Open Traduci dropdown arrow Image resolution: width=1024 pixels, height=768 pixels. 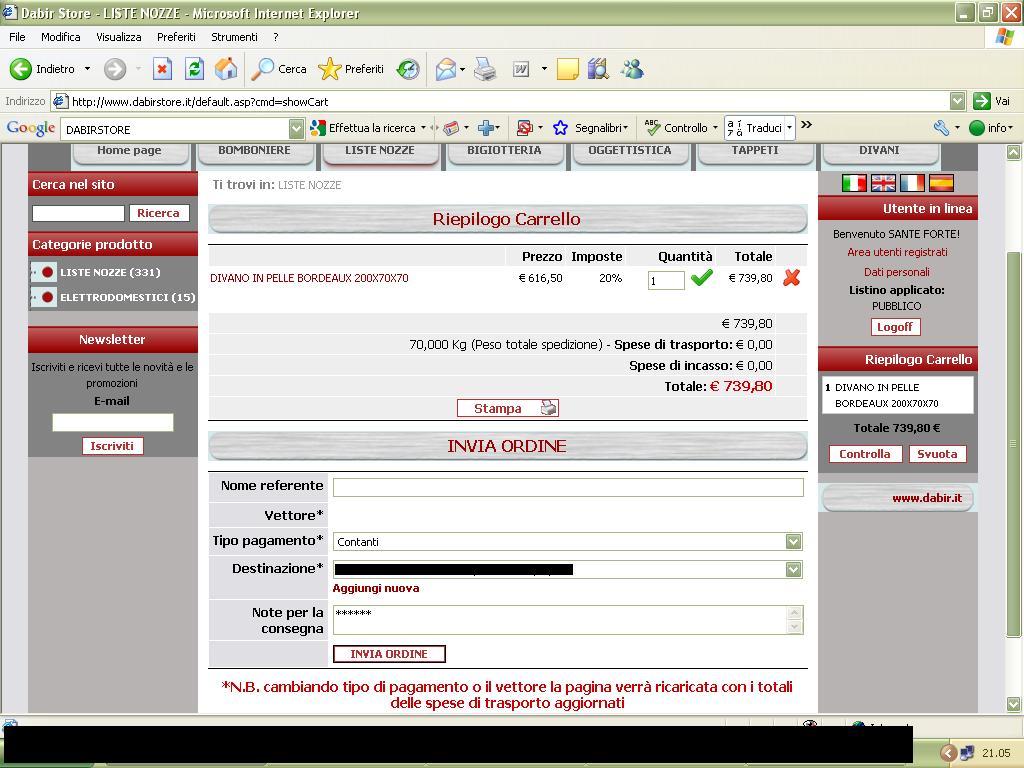coord(790,128)
